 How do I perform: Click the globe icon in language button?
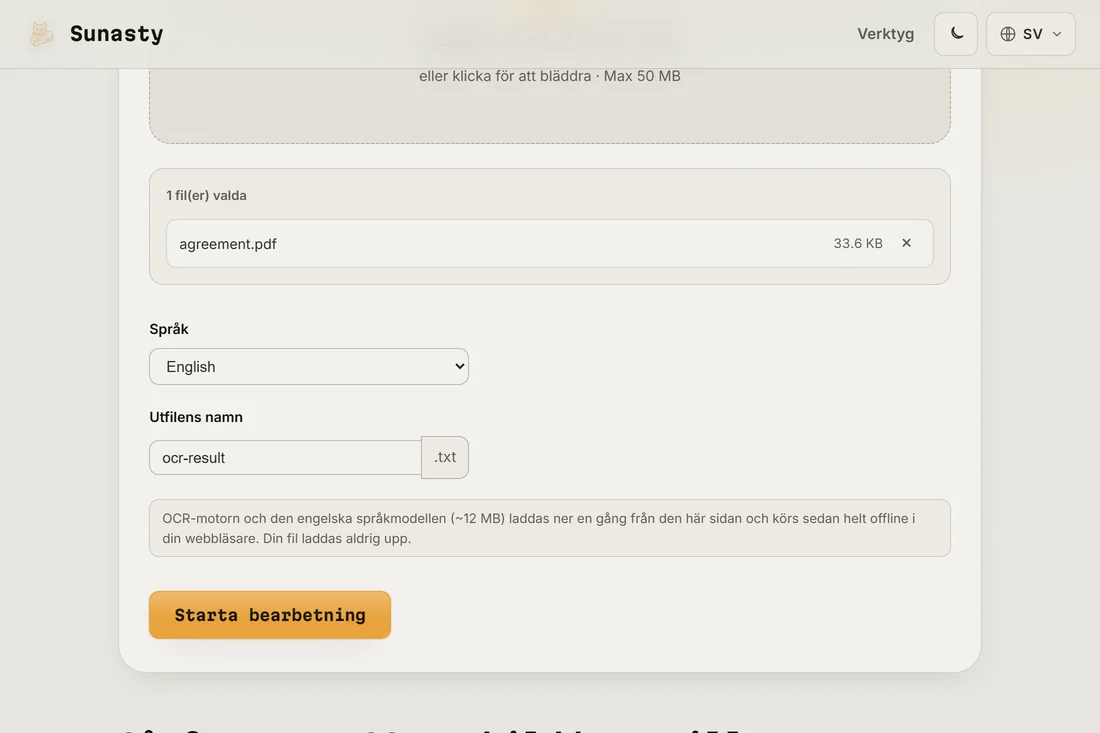tap(1007, 34)
